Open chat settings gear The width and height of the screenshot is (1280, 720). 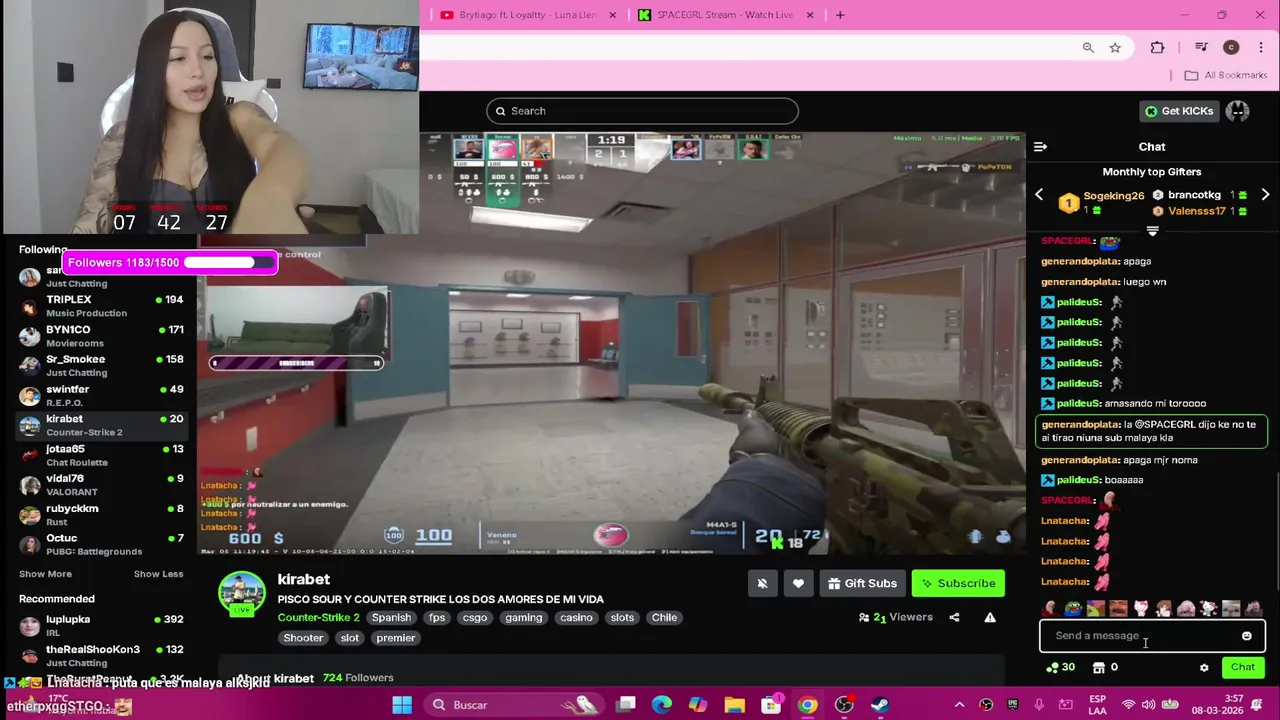1204,667
